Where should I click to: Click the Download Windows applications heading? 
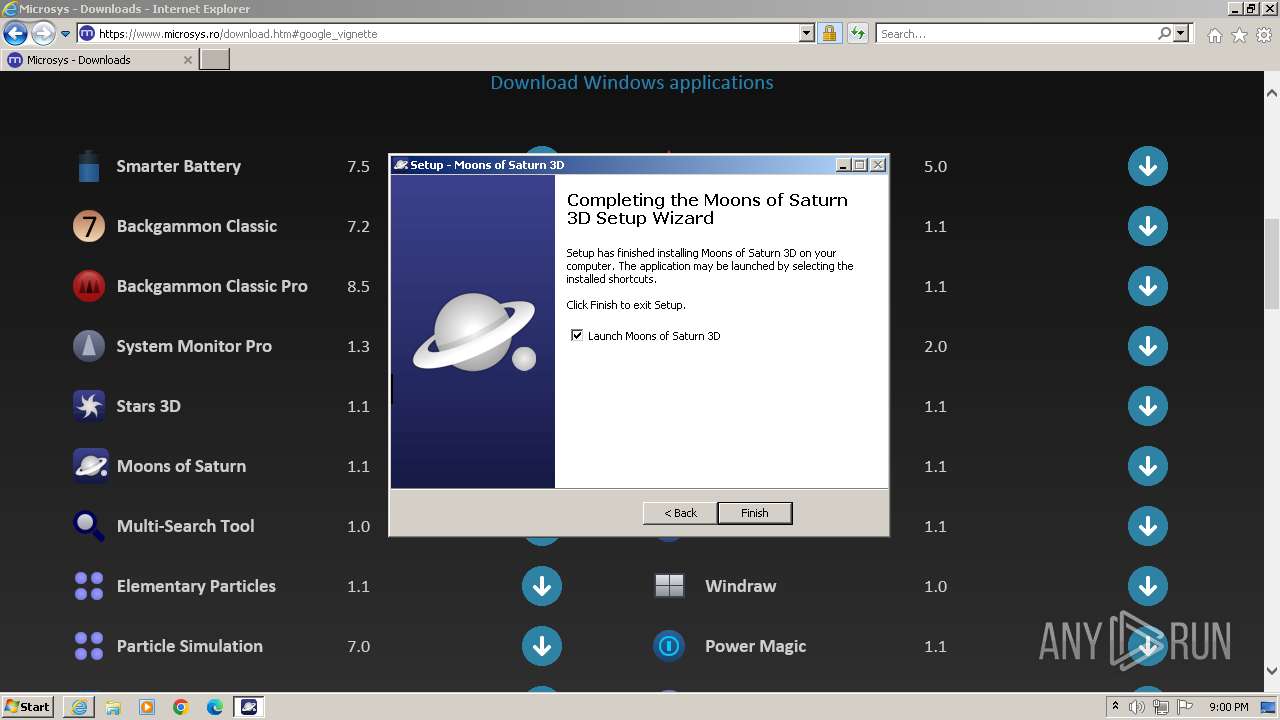(x=632, y=83)
